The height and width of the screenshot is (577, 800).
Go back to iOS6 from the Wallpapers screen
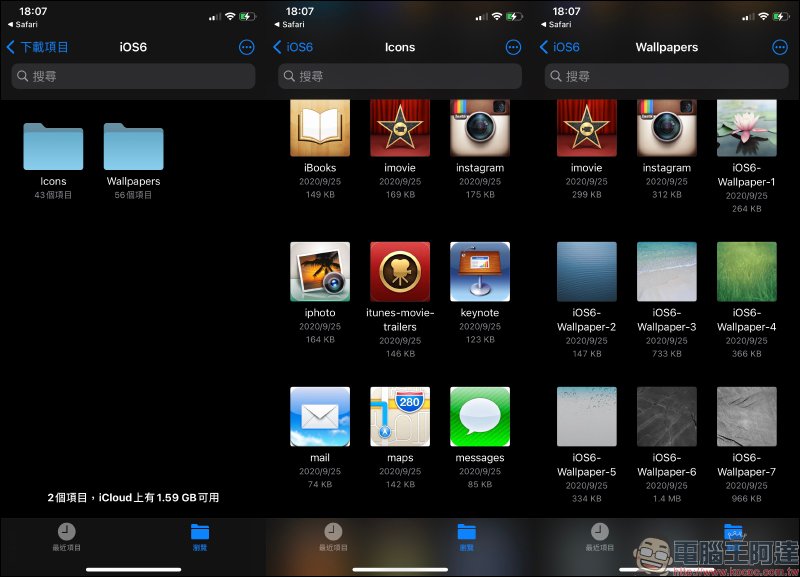tap(560, 47)
